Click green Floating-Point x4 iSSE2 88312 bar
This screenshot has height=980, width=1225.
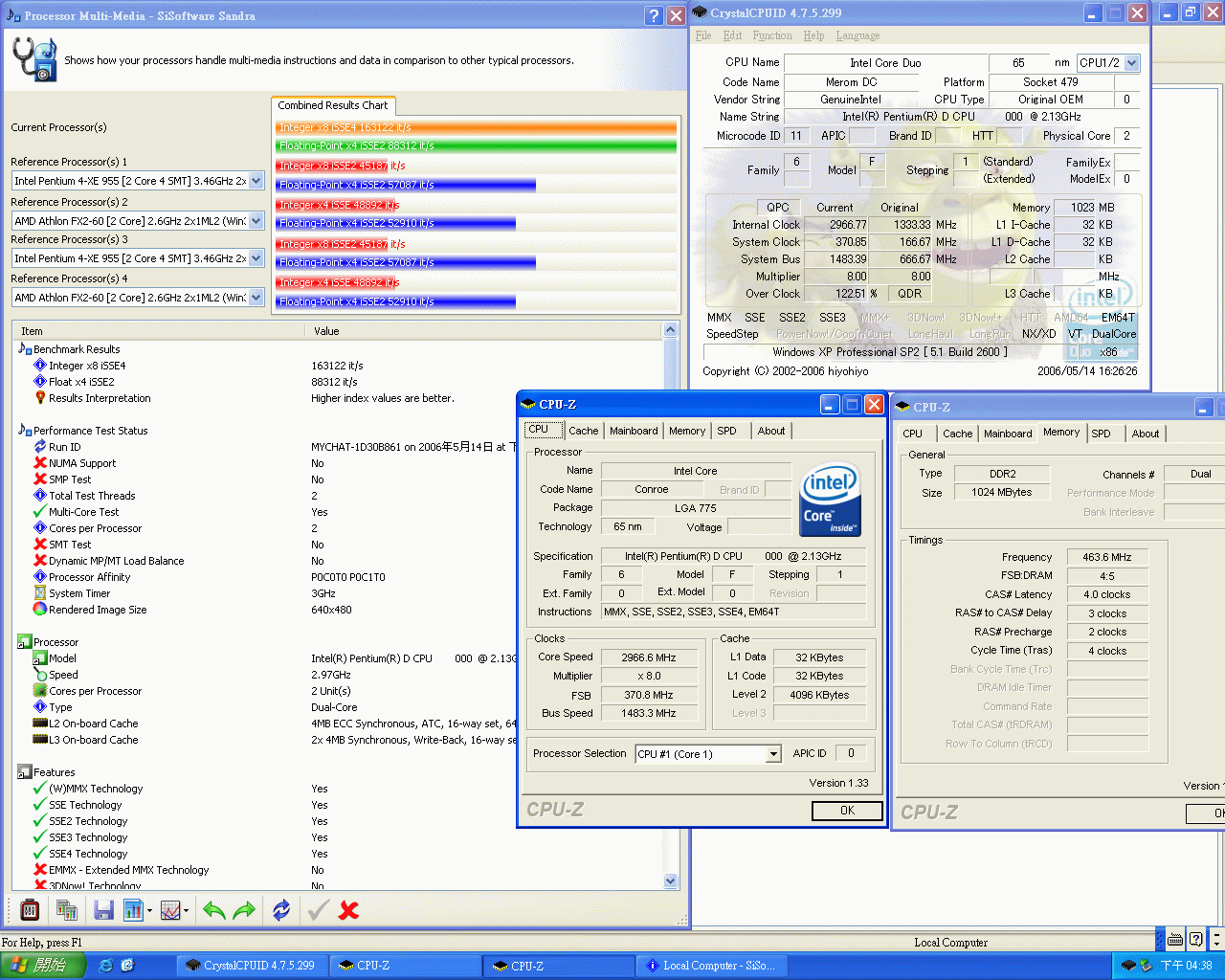coord(476,145)
